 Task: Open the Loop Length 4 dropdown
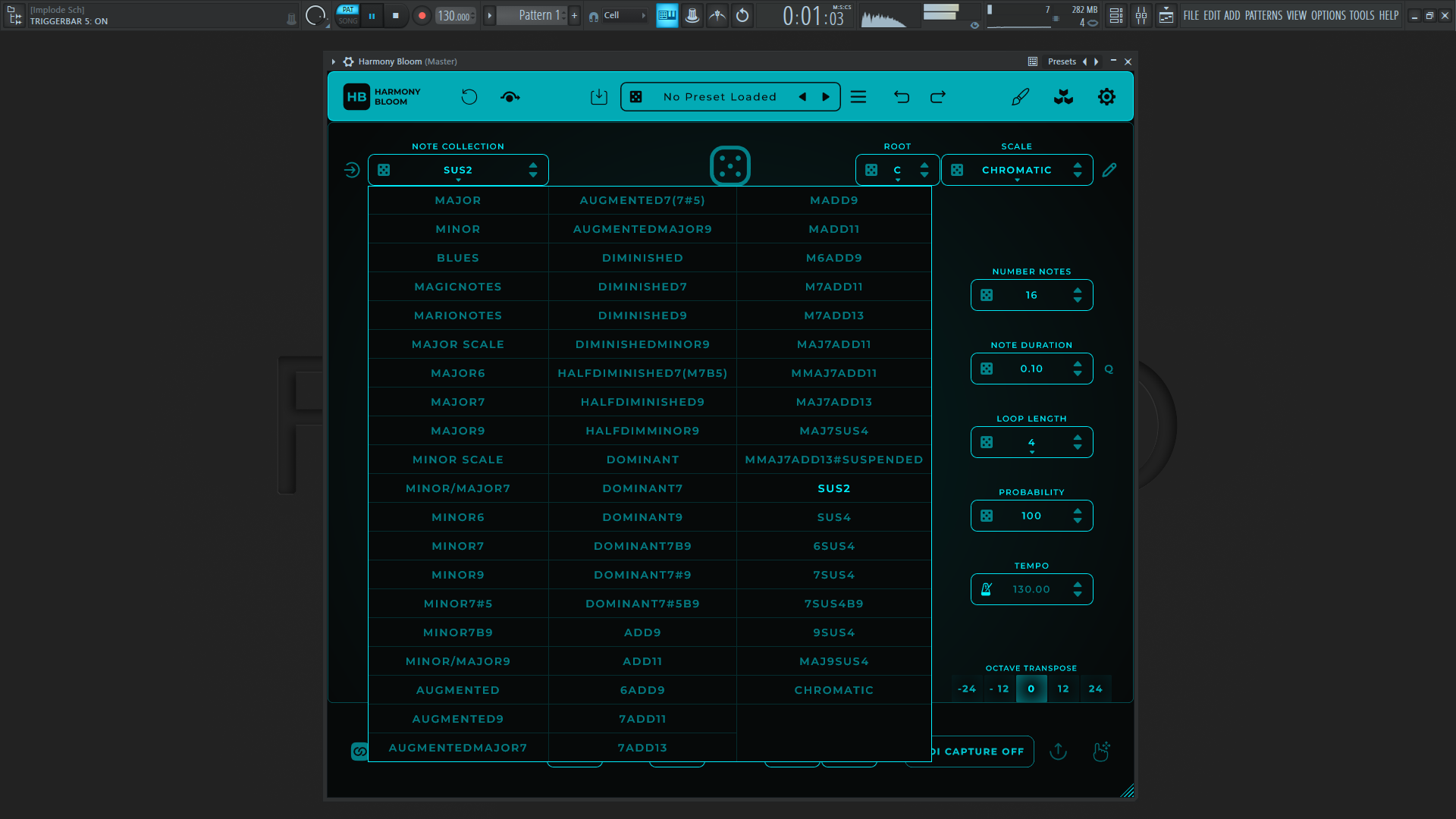point(1031,442)
